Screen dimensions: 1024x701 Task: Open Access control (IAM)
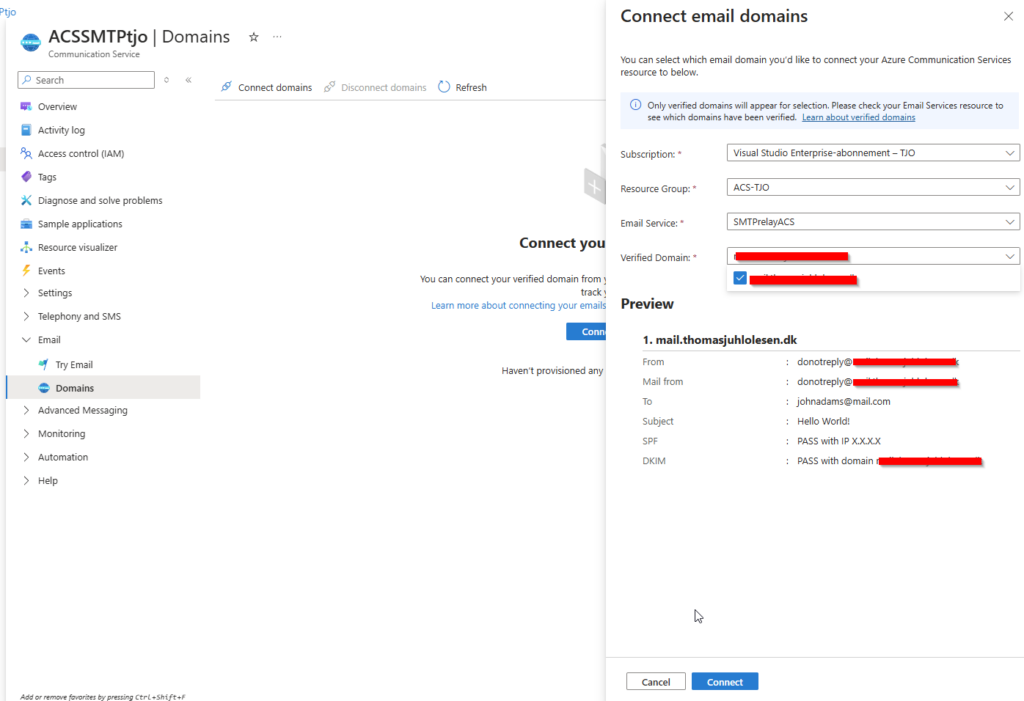coord(81,154)
